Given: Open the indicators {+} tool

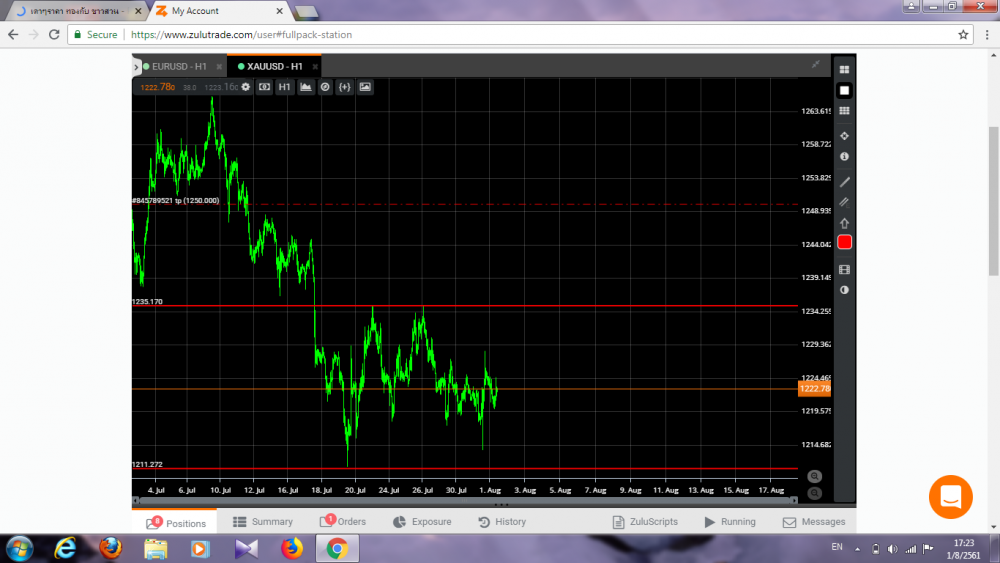Looking at the screenshot, I should coord(344,87).
